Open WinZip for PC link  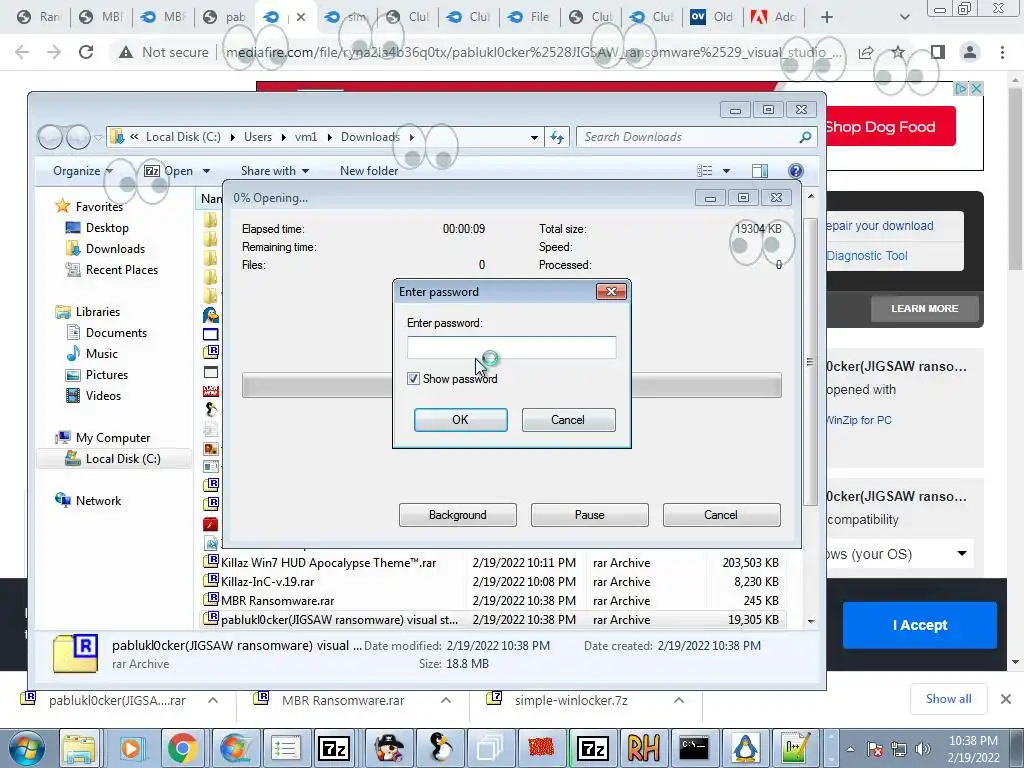[859, 420]
